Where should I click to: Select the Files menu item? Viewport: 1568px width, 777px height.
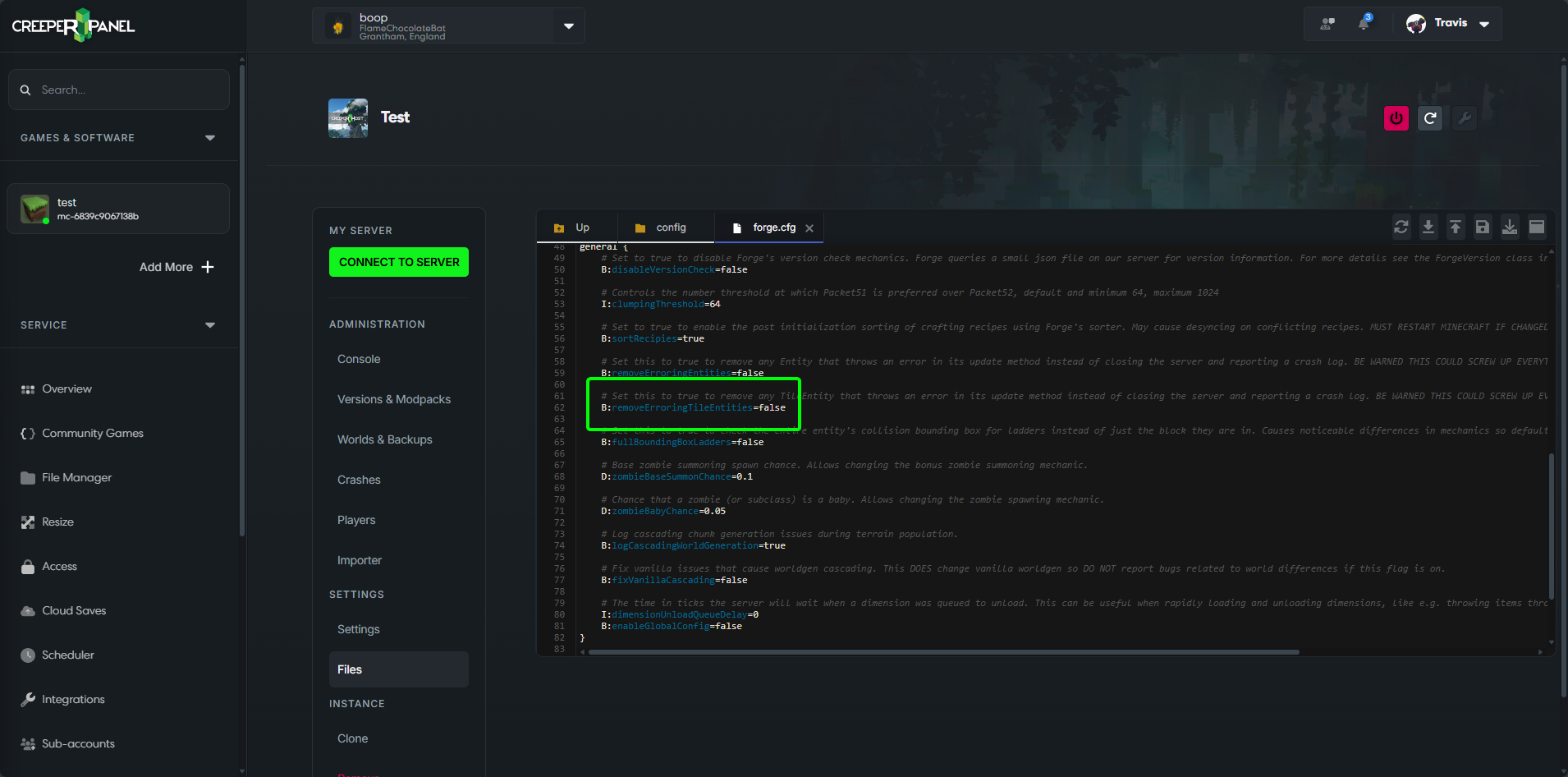(399, 669)
